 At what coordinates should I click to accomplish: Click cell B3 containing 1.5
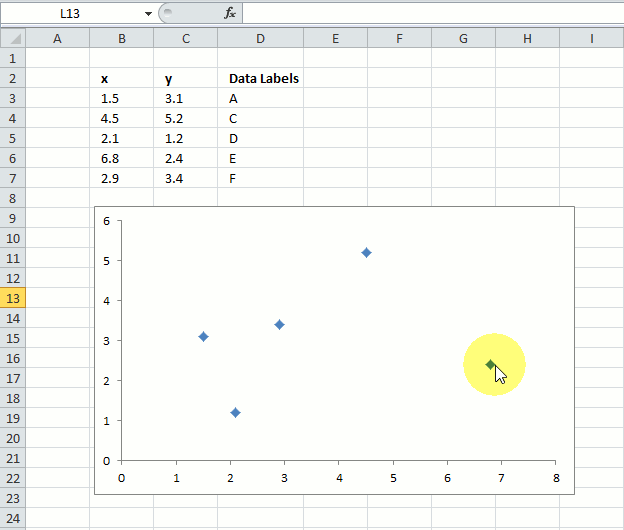(x=121, y=99)
